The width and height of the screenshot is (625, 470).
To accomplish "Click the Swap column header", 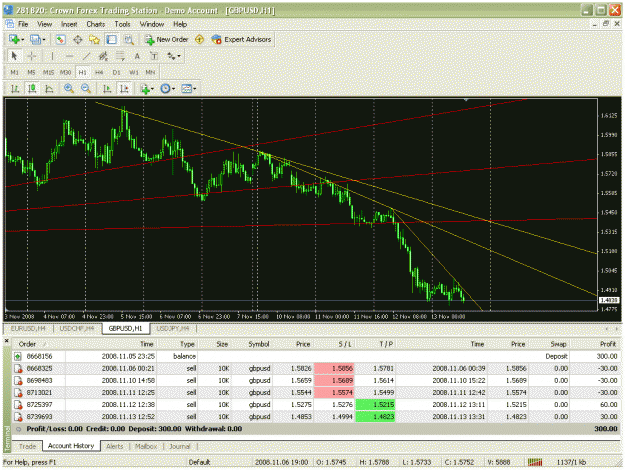I will point(549,344).
